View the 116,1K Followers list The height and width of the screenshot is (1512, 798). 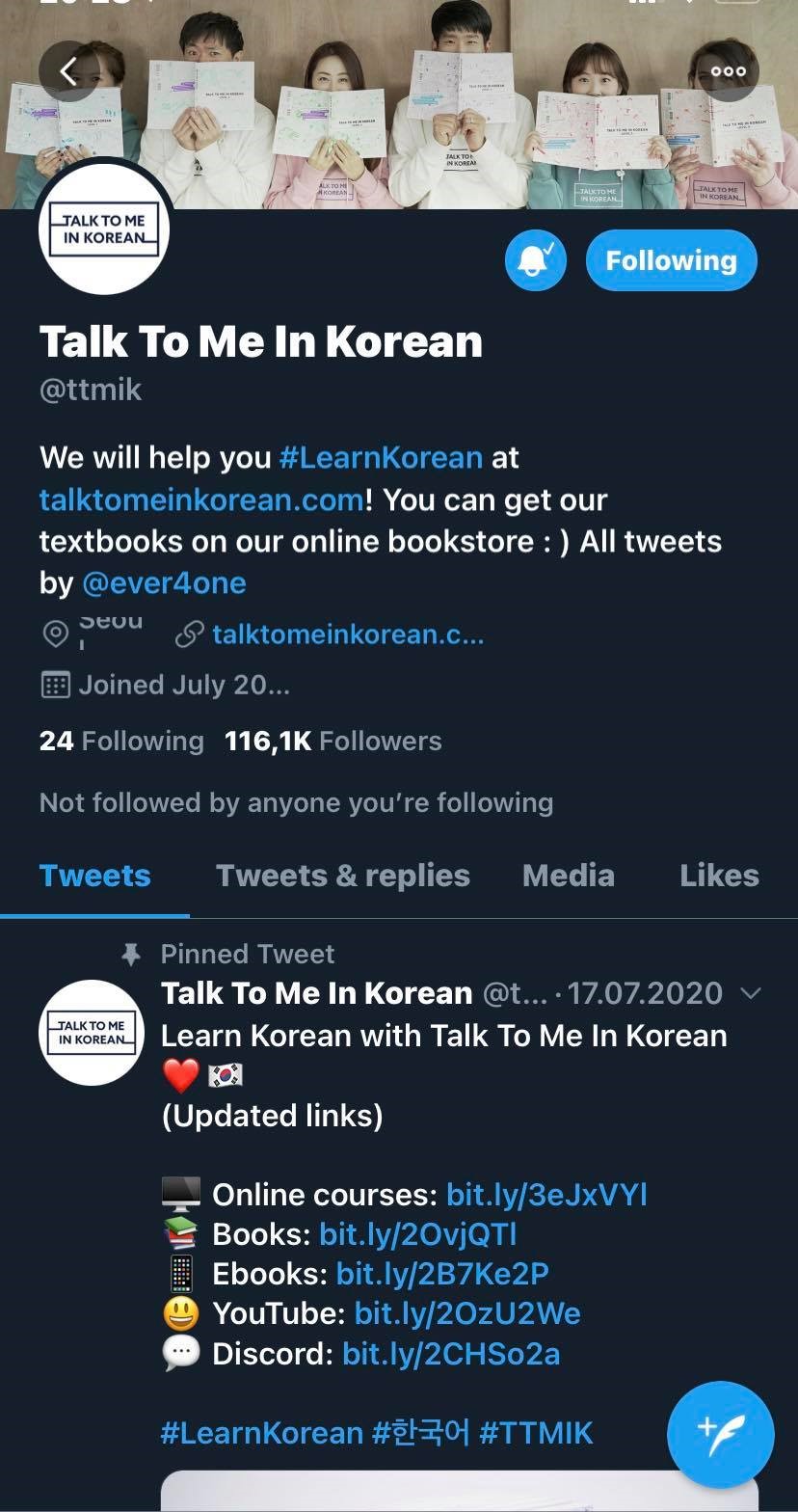pyautogui.click(x=332, y=741)
